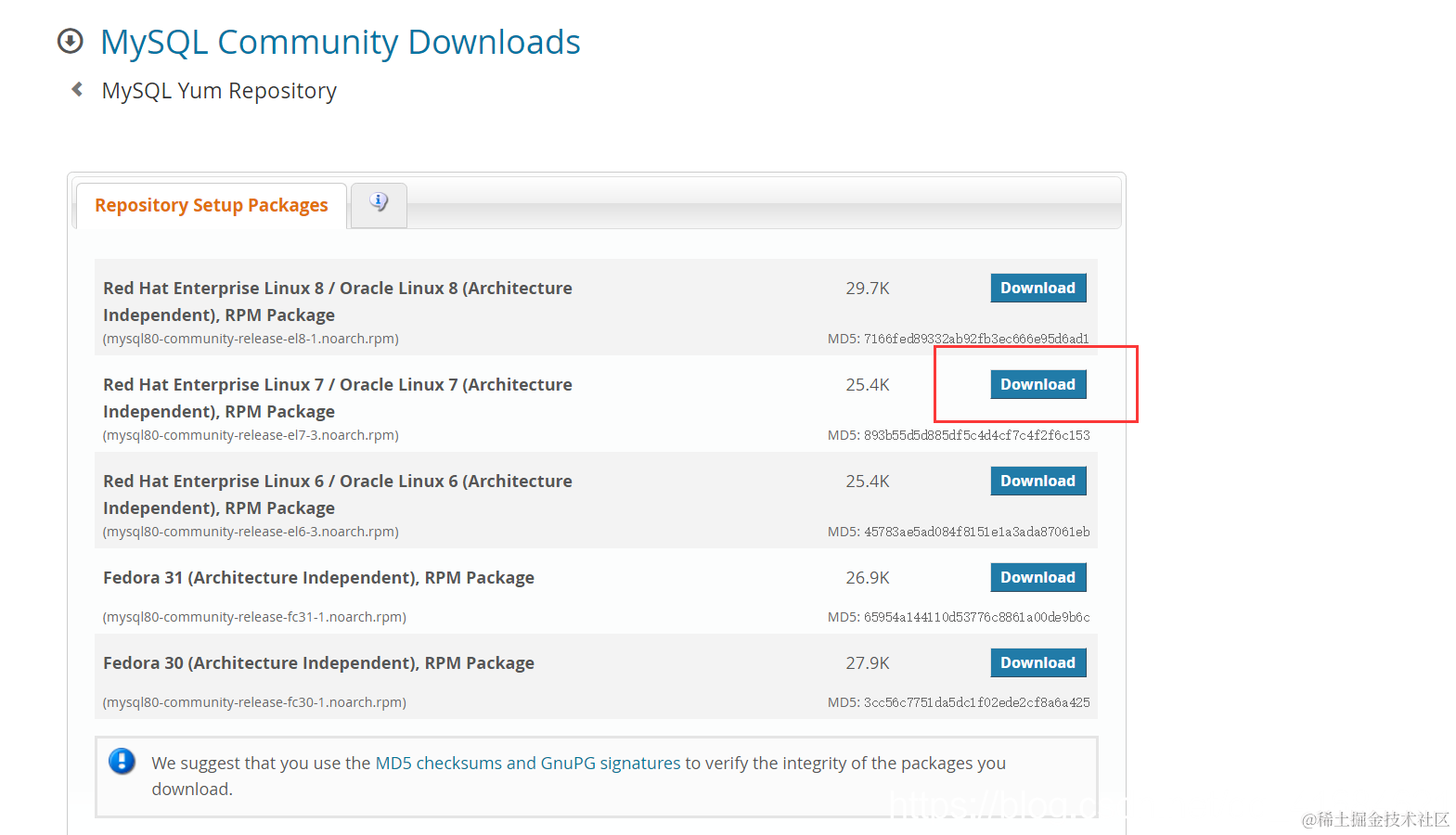
Task: Click the 25.4K size of the EL6 package
Action: click(x=868, y=482)
